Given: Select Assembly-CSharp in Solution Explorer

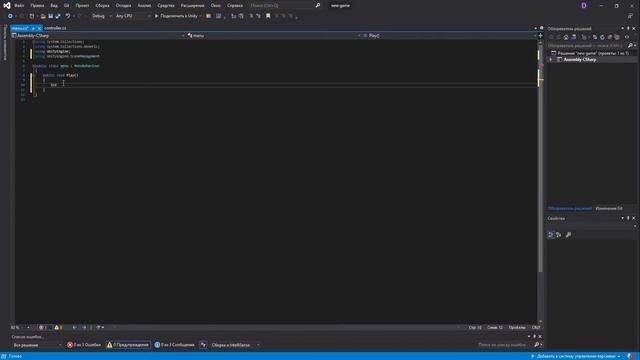Looking at the screenshot, I should [580, 60].
